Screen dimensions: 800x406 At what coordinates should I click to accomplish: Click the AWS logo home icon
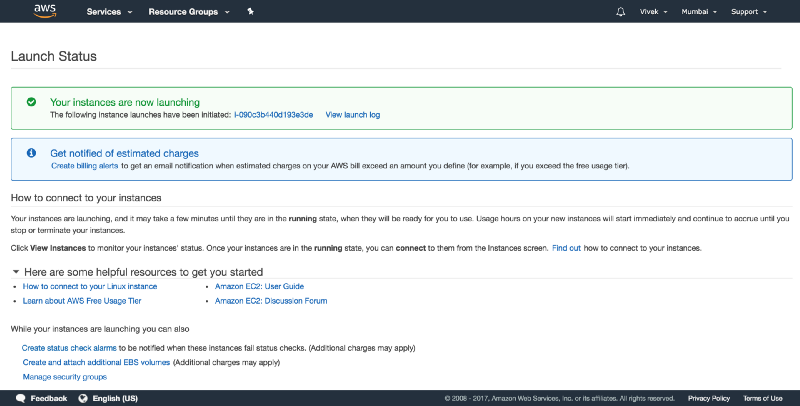coord(45,11)
